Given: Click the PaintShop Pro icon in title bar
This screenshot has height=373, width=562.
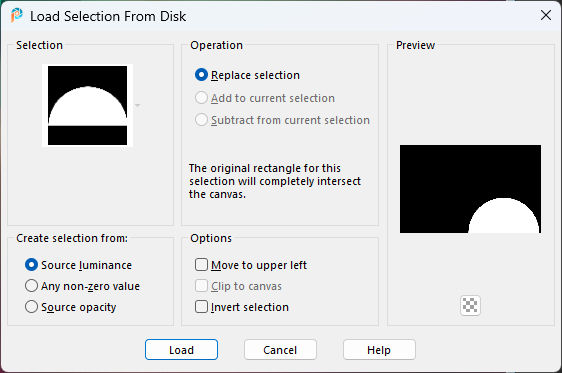Looking at the screenshot, I should [x=16, y=15].
